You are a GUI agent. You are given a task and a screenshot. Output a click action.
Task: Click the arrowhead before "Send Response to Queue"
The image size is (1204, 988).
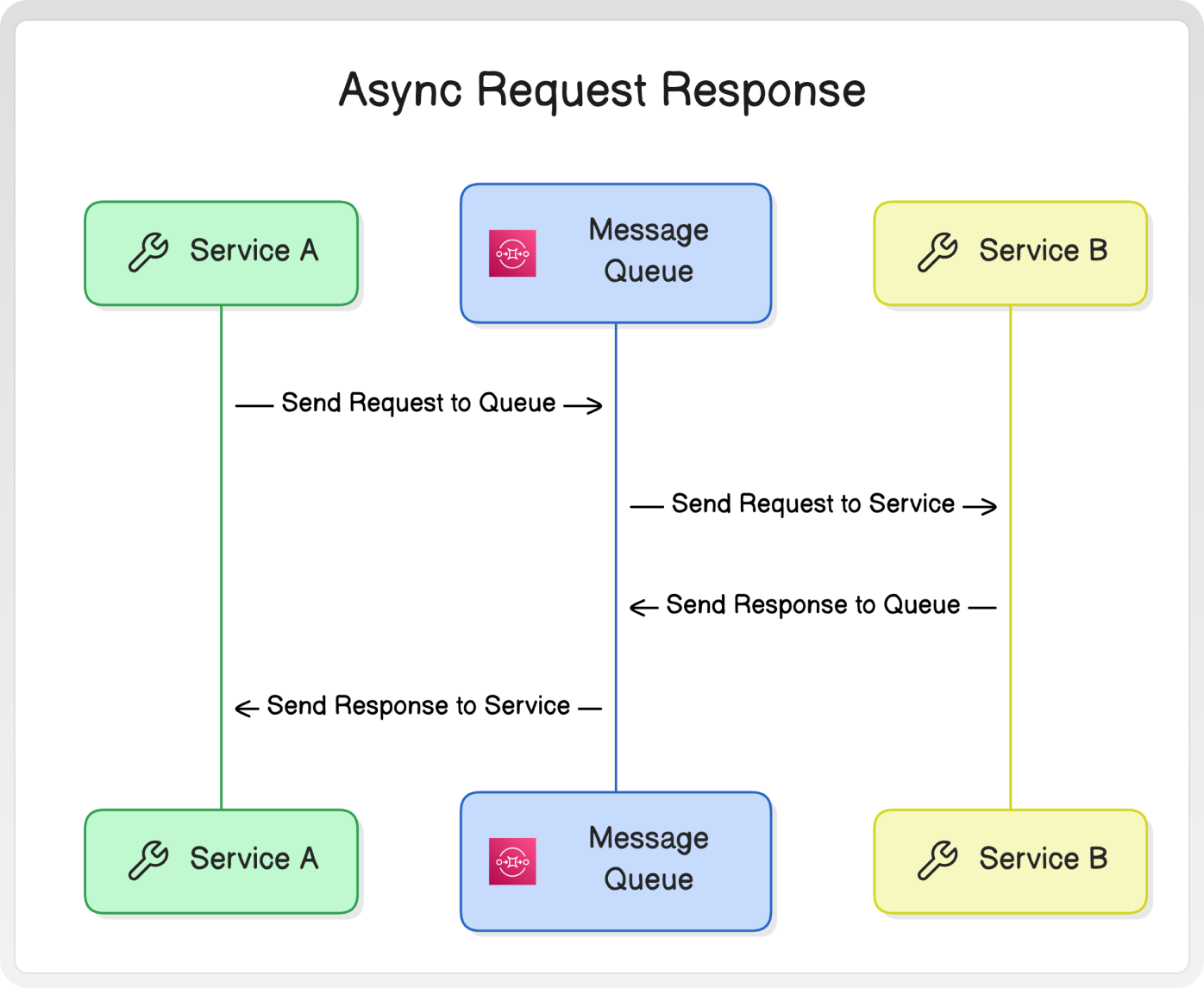(639, 608)
